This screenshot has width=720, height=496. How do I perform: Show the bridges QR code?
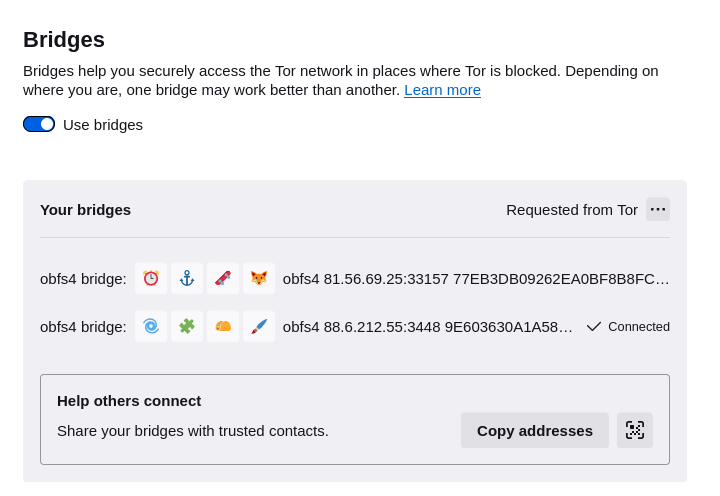635,430
